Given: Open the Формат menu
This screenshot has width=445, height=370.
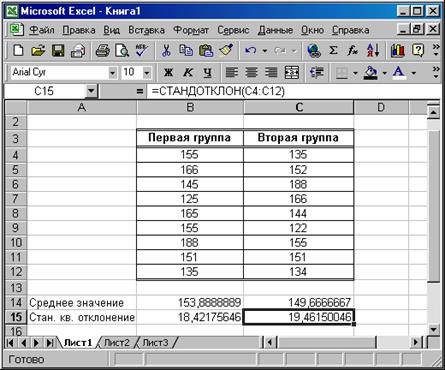Looking at the screenshot, I should (191, 30).
